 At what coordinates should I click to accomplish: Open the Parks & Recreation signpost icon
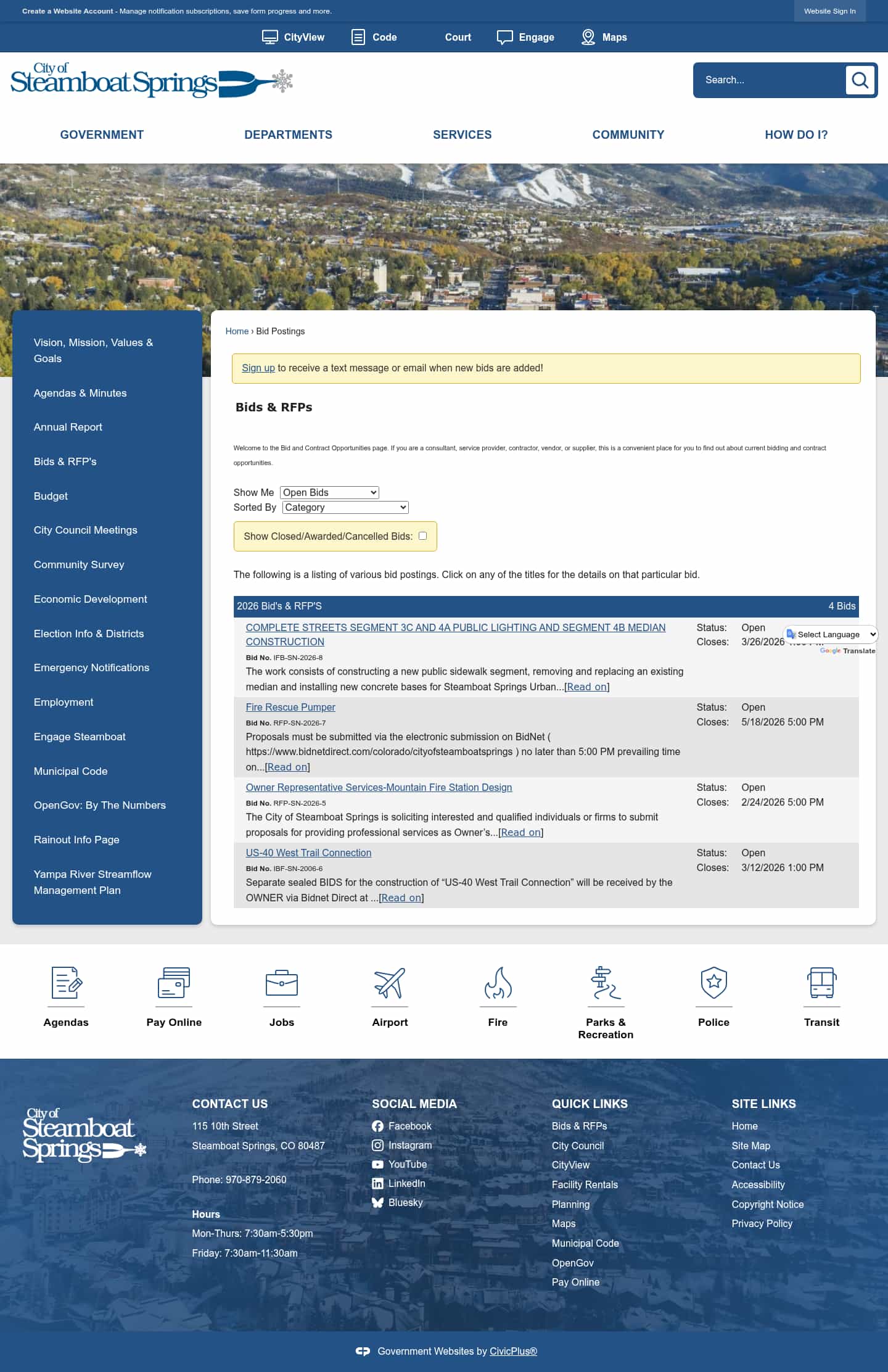coord(606,983)
